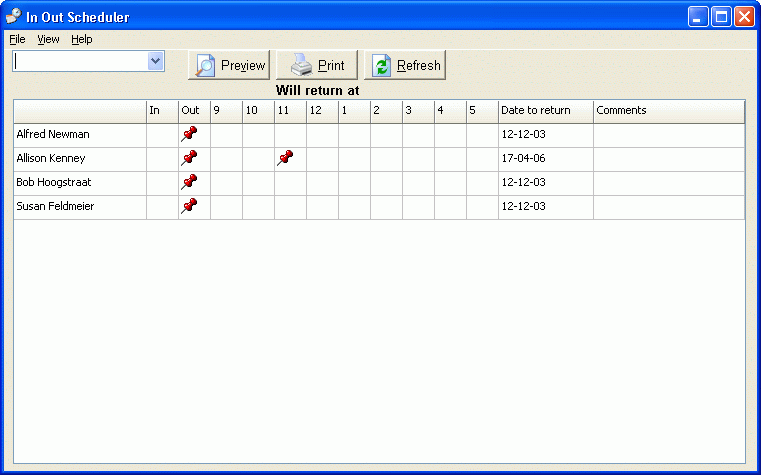The height and width of the screenshot is (475, 761).
Task: Open the Help menu
Action: 82,39
